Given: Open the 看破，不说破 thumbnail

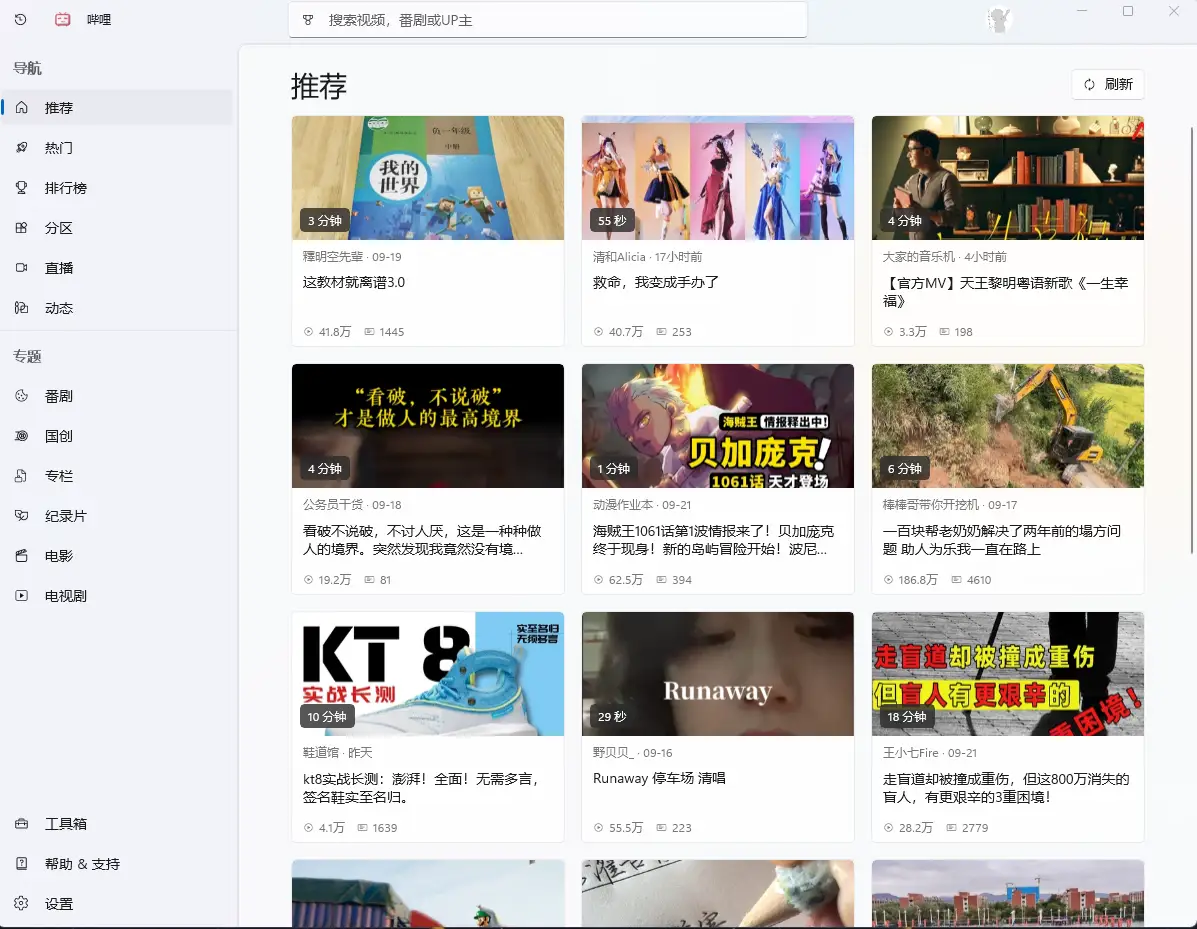Looking at the screenshot, I should (428, 426).
